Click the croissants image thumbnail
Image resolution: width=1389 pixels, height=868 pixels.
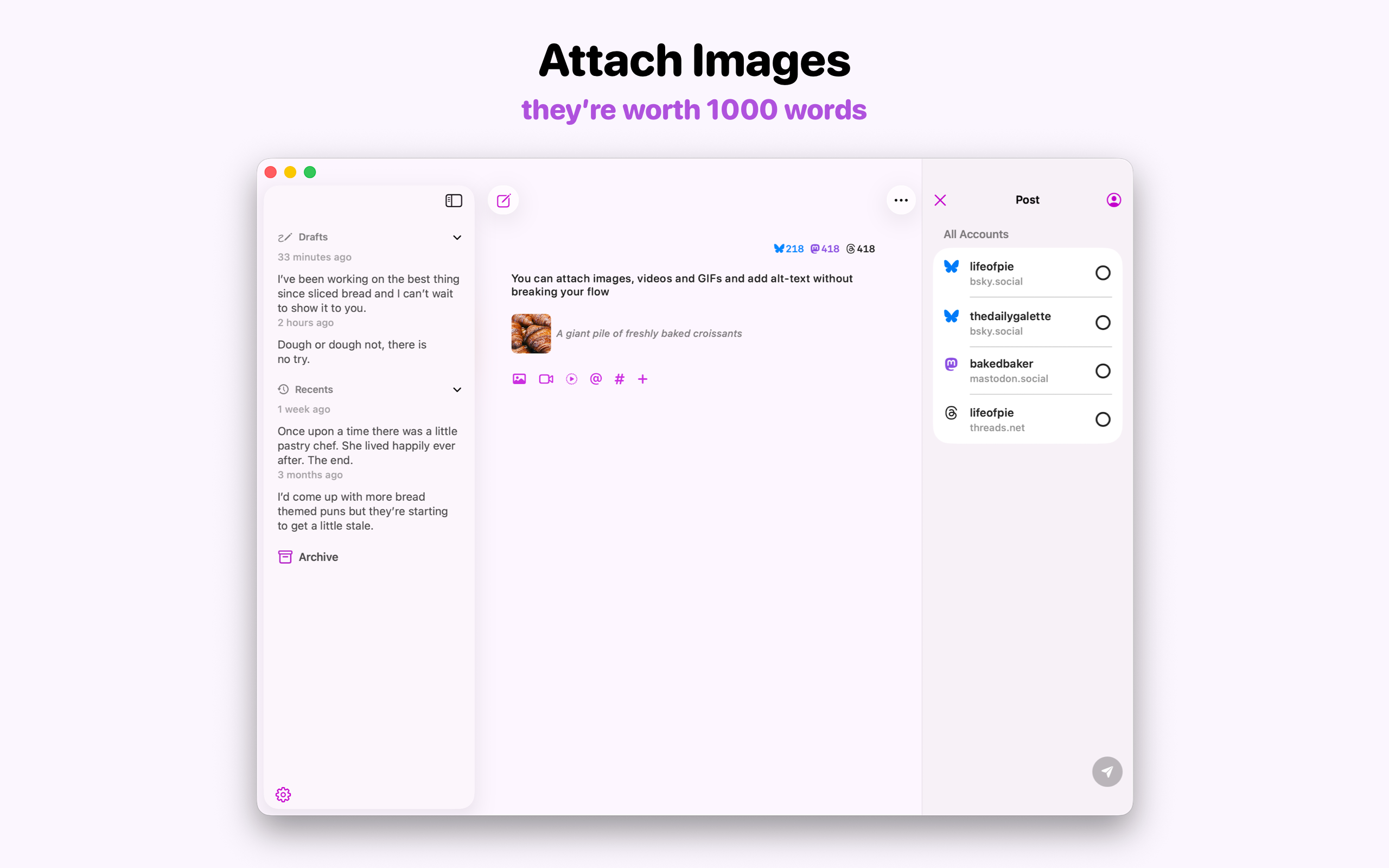tap(531, 334)
